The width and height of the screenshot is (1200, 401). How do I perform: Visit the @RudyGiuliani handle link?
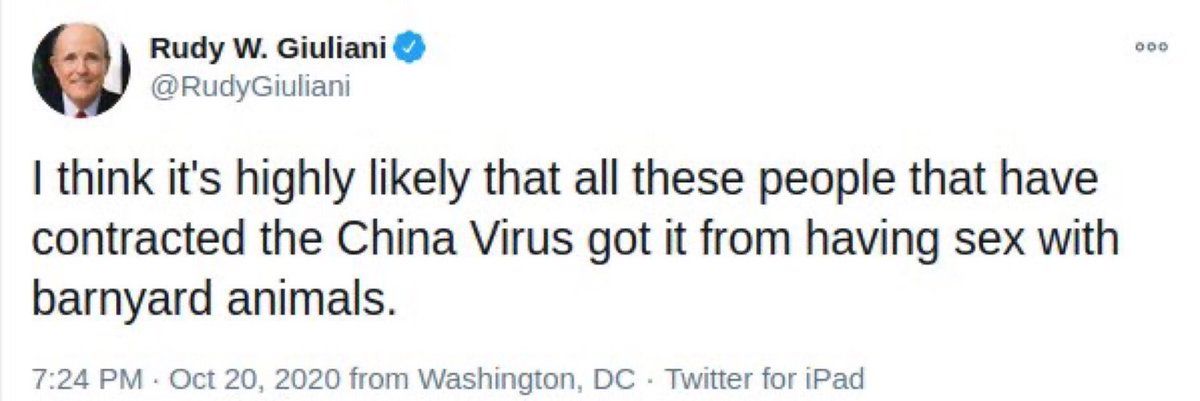[x=249, y=89]
